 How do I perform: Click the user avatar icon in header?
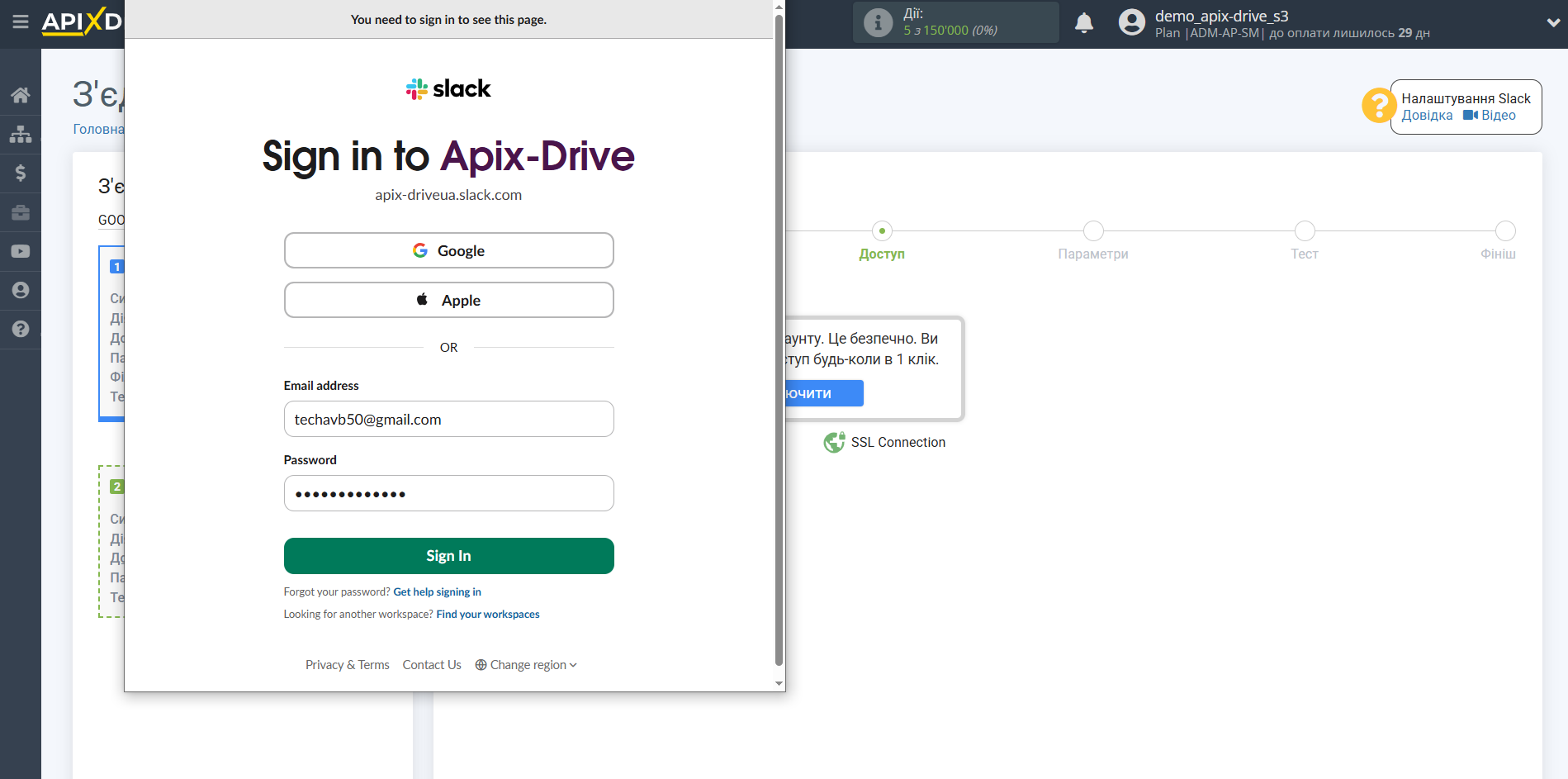[1132, 22]
